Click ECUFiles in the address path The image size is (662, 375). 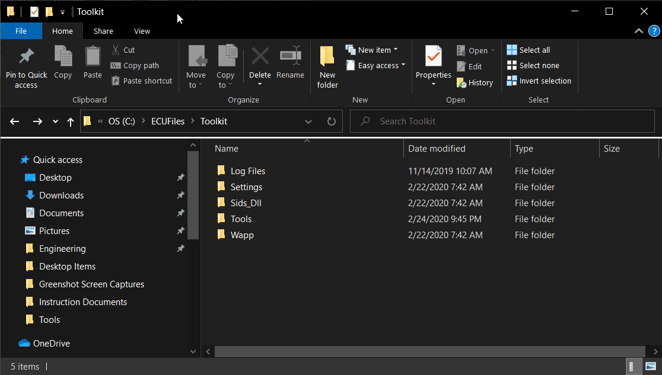click(x=168, y=121)
